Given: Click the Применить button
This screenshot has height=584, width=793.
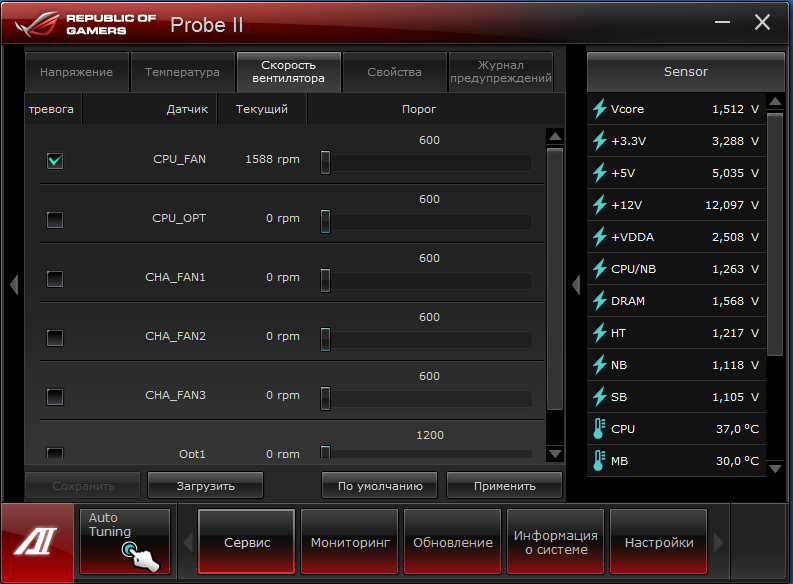Looking at the screenshot, I should 504,485.
